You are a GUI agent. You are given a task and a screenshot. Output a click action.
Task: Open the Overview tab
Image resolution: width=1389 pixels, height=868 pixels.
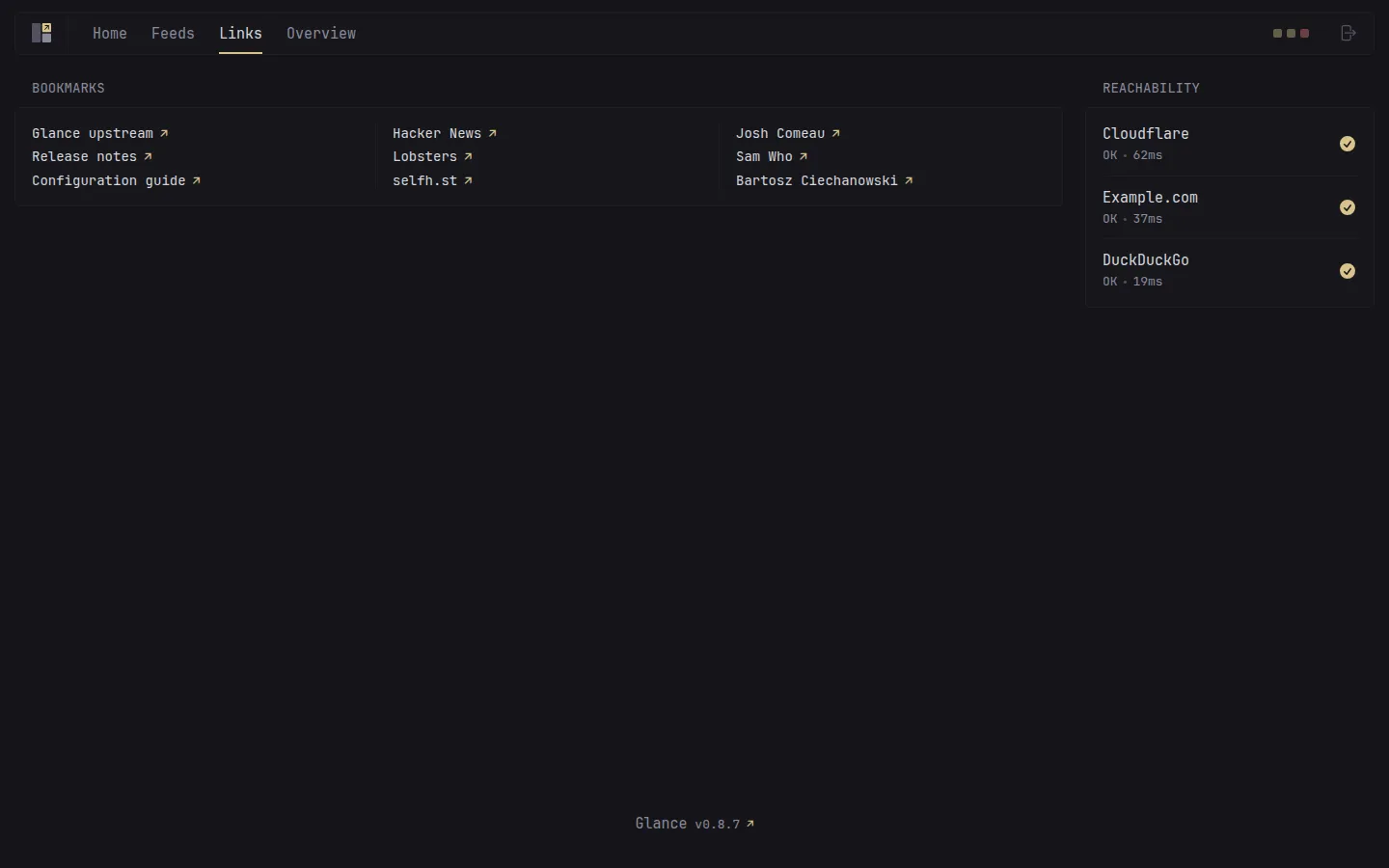pyautogui.click(x=321, y=33)
